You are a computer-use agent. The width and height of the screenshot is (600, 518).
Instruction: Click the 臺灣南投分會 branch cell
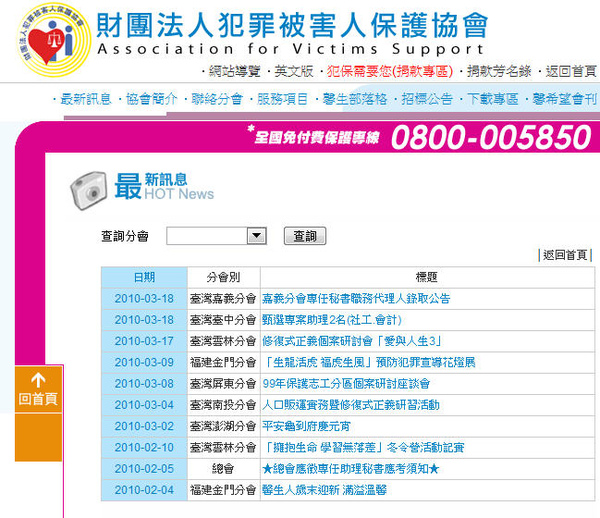pyautogui.click(x=223, y=405)
